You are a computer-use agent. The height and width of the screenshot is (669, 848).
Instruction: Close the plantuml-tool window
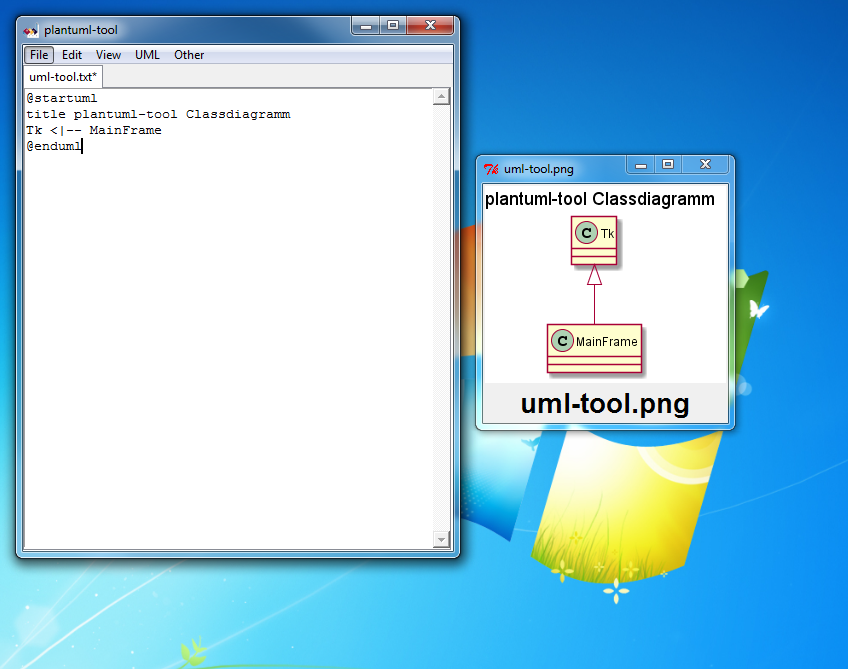(430, 25)
